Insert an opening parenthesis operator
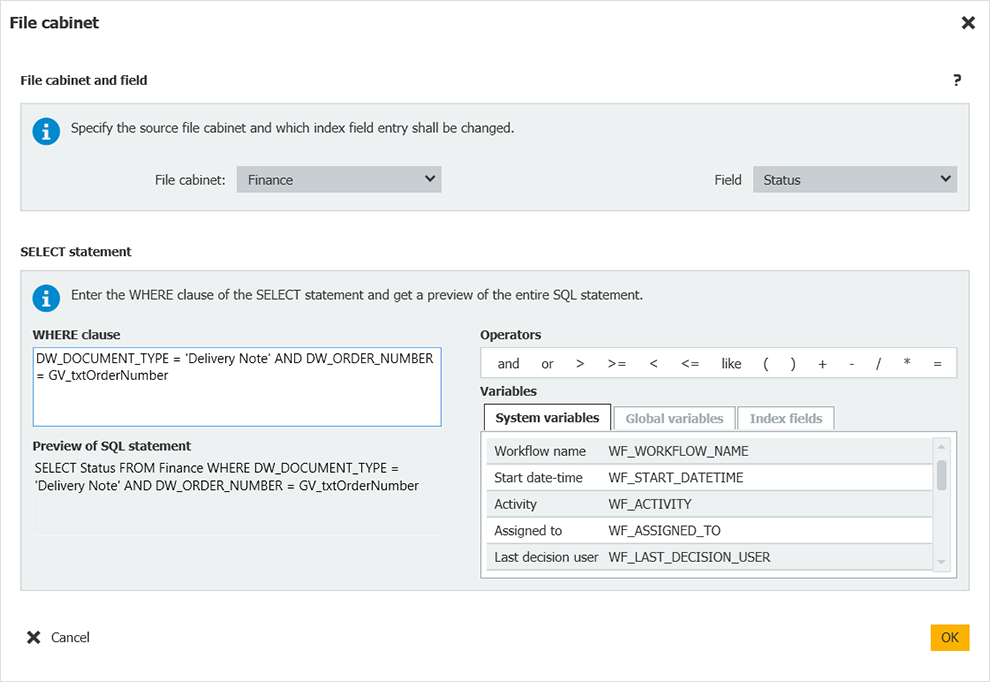This screenshot has height=682, width=990. [765, 363]
